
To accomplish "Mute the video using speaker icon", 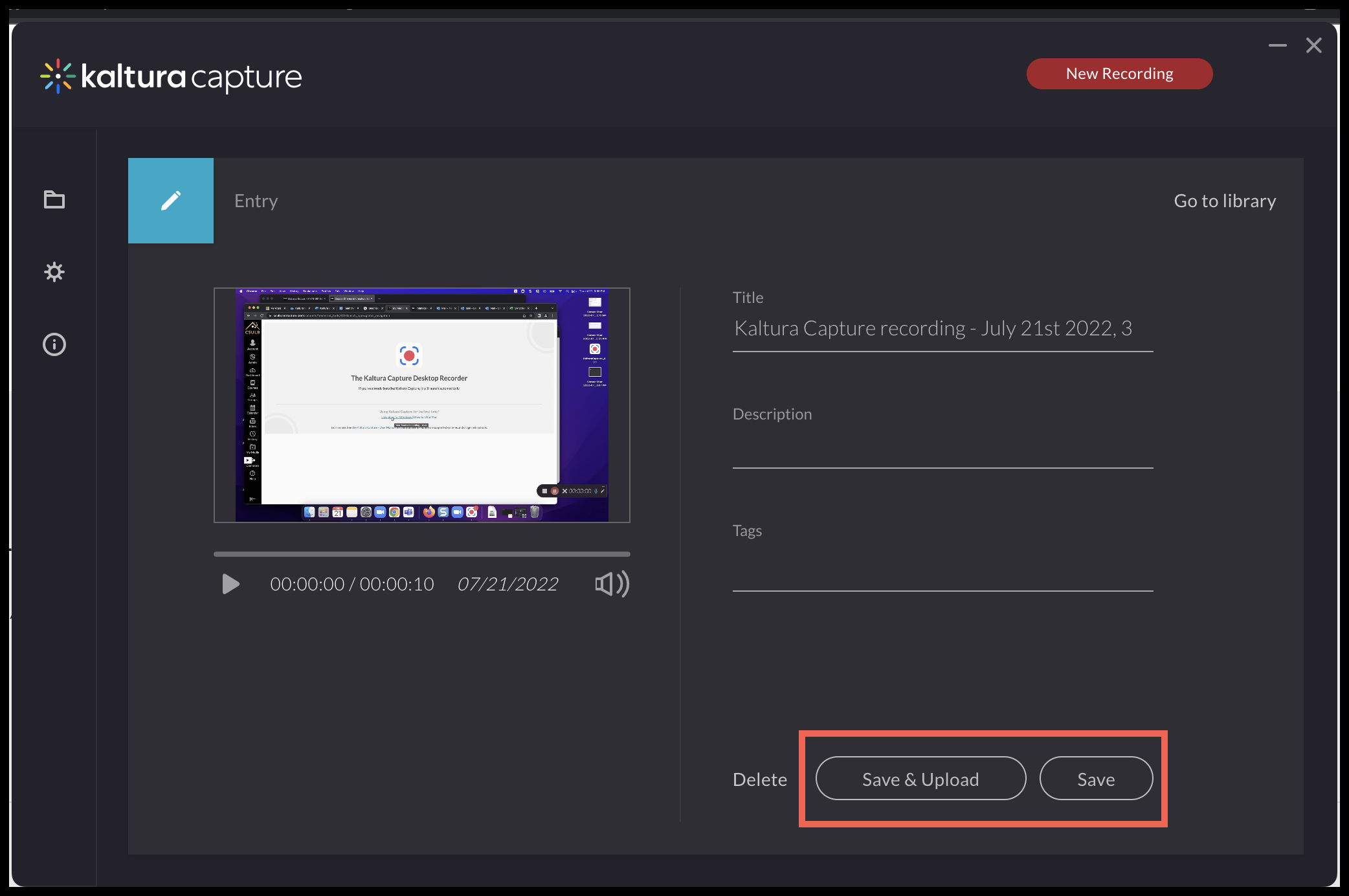I will tap(612, 584).
